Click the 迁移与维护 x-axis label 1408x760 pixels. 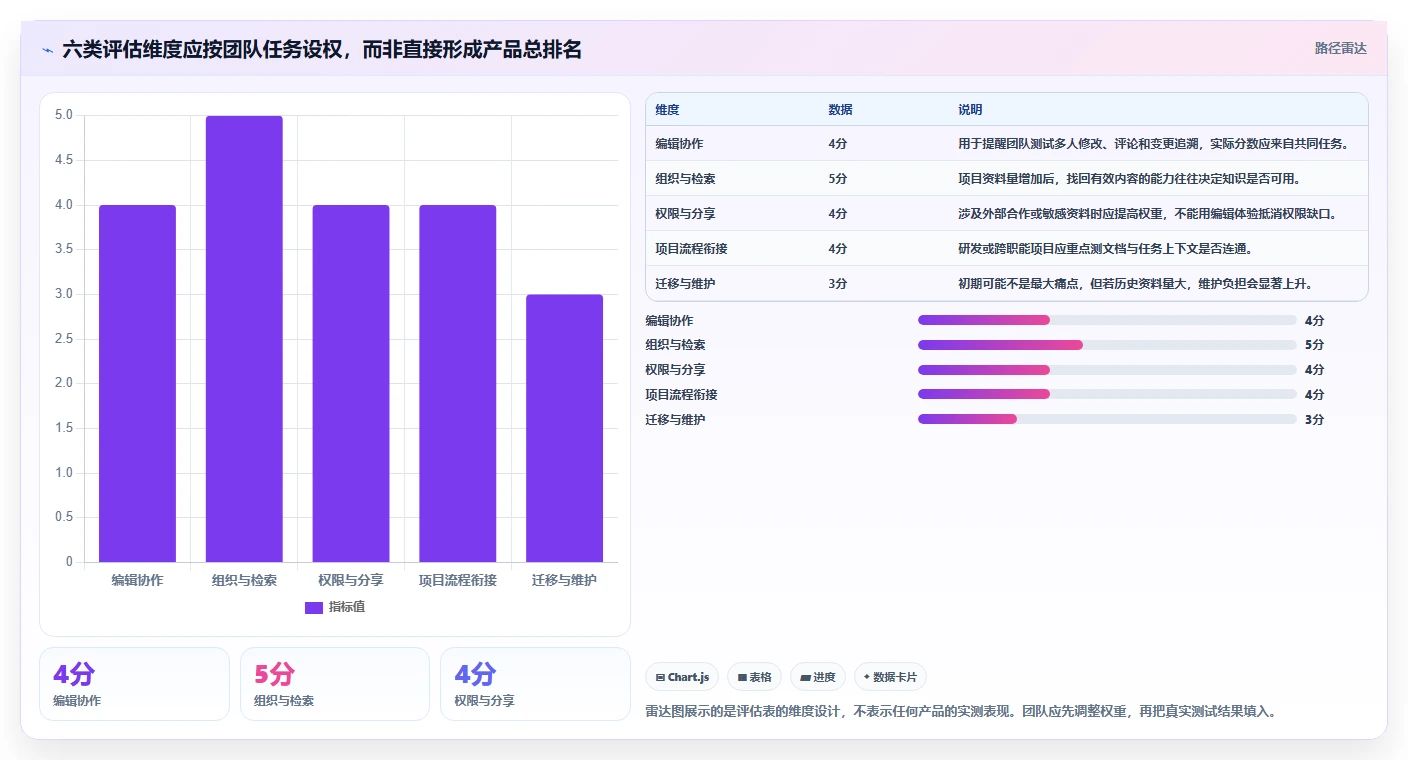[564, 580]
